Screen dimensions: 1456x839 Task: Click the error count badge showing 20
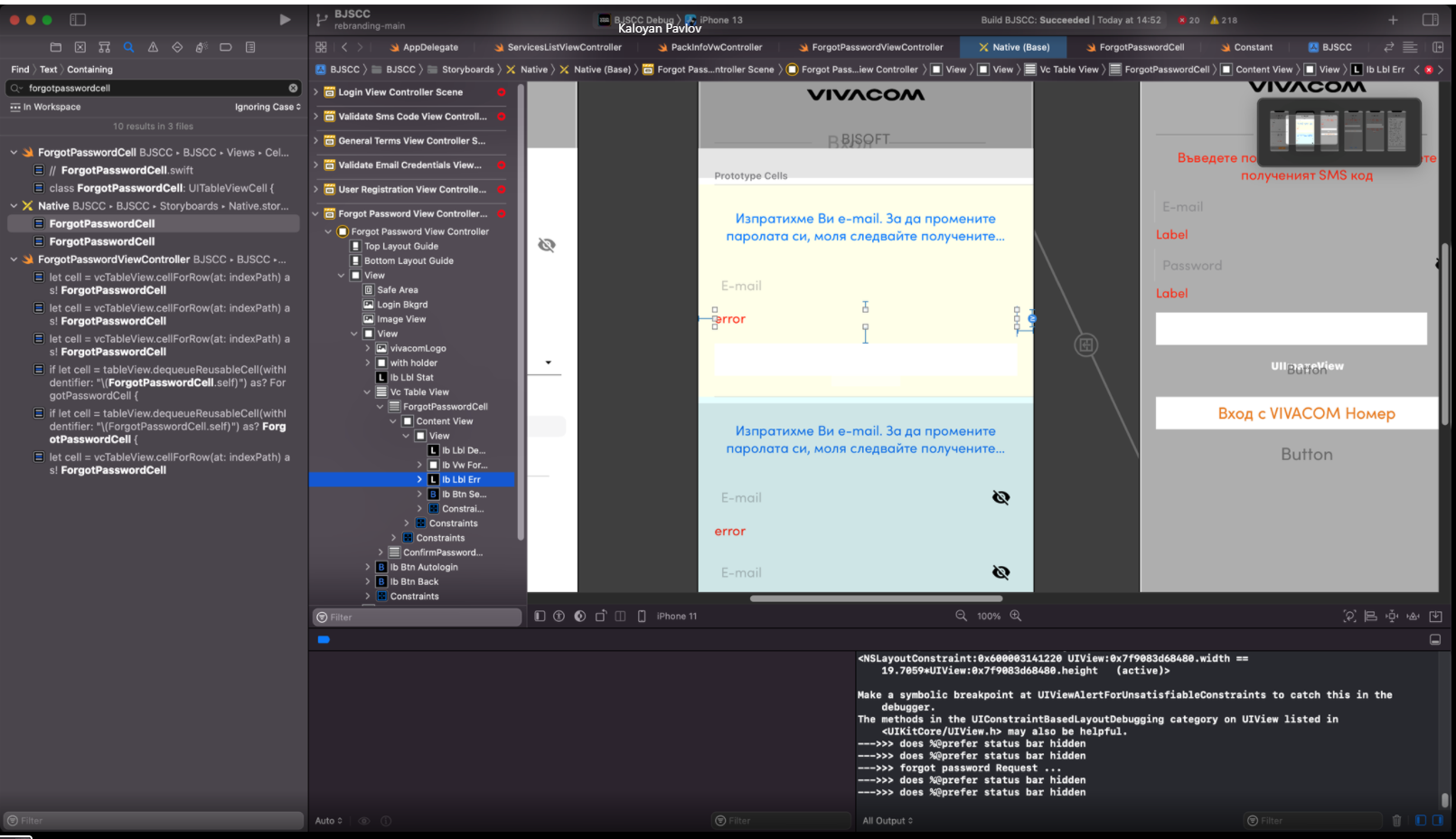pos(1188,20)
